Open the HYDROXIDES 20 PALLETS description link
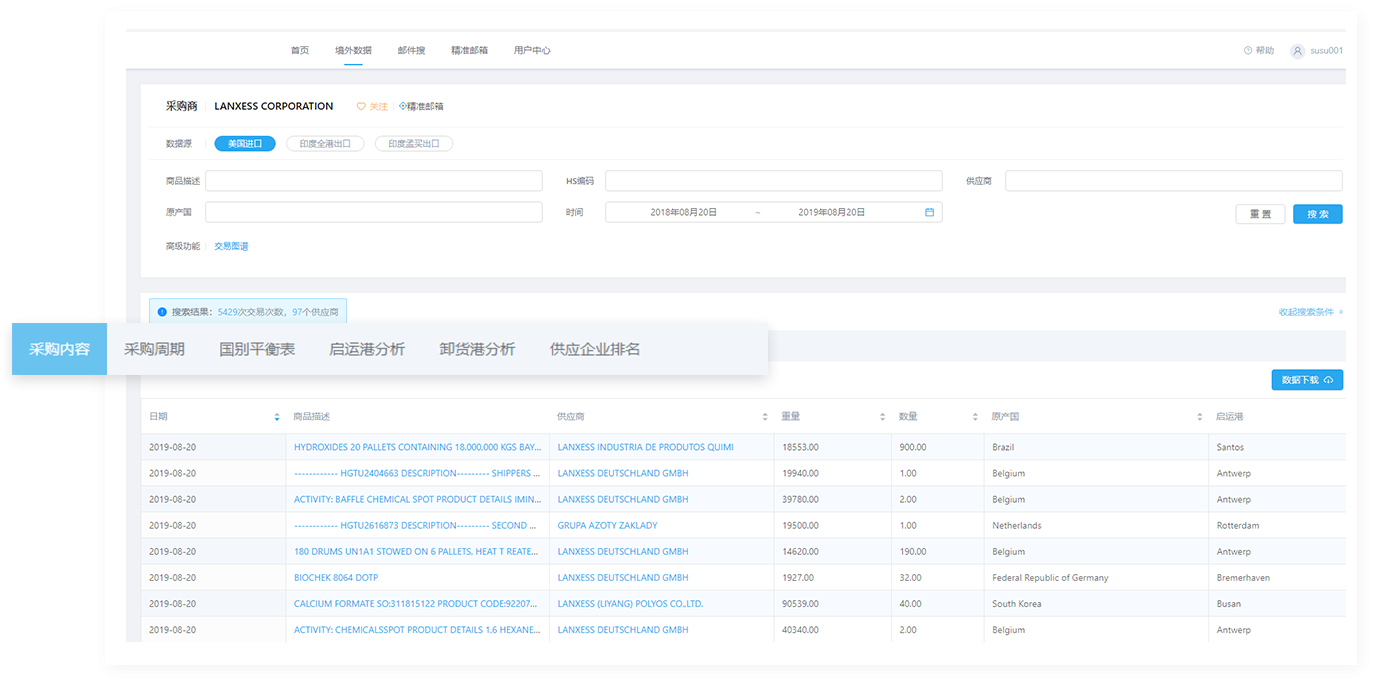The height and width of the screenshot is (684, 1375). click(417, 447)
